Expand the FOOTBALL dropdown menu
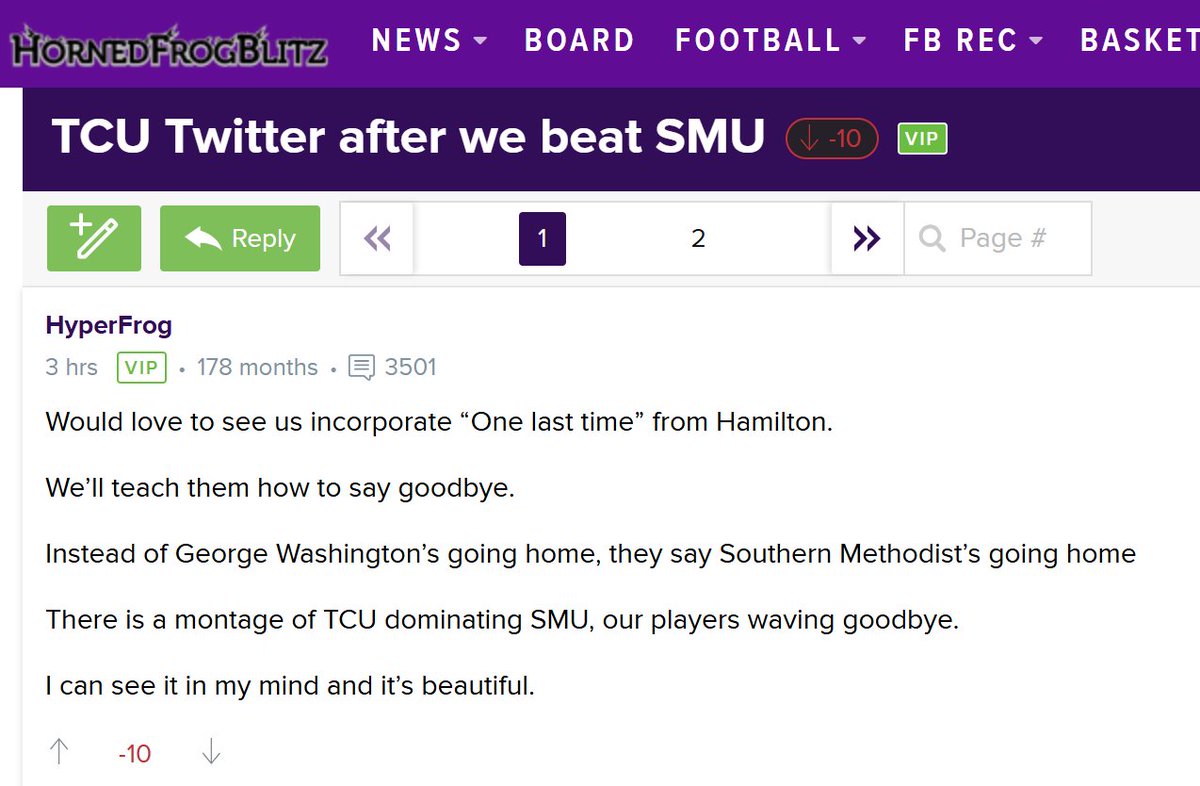This screenshot has width=1200, height=786. (770, 40)
